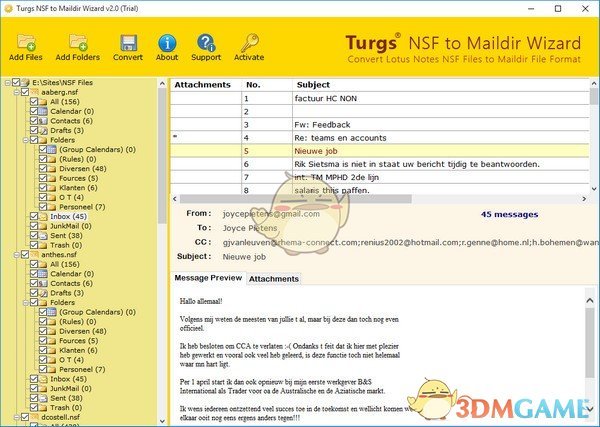Click anthes.nsf Contacts (6) icon

click(x=43, y=284)
